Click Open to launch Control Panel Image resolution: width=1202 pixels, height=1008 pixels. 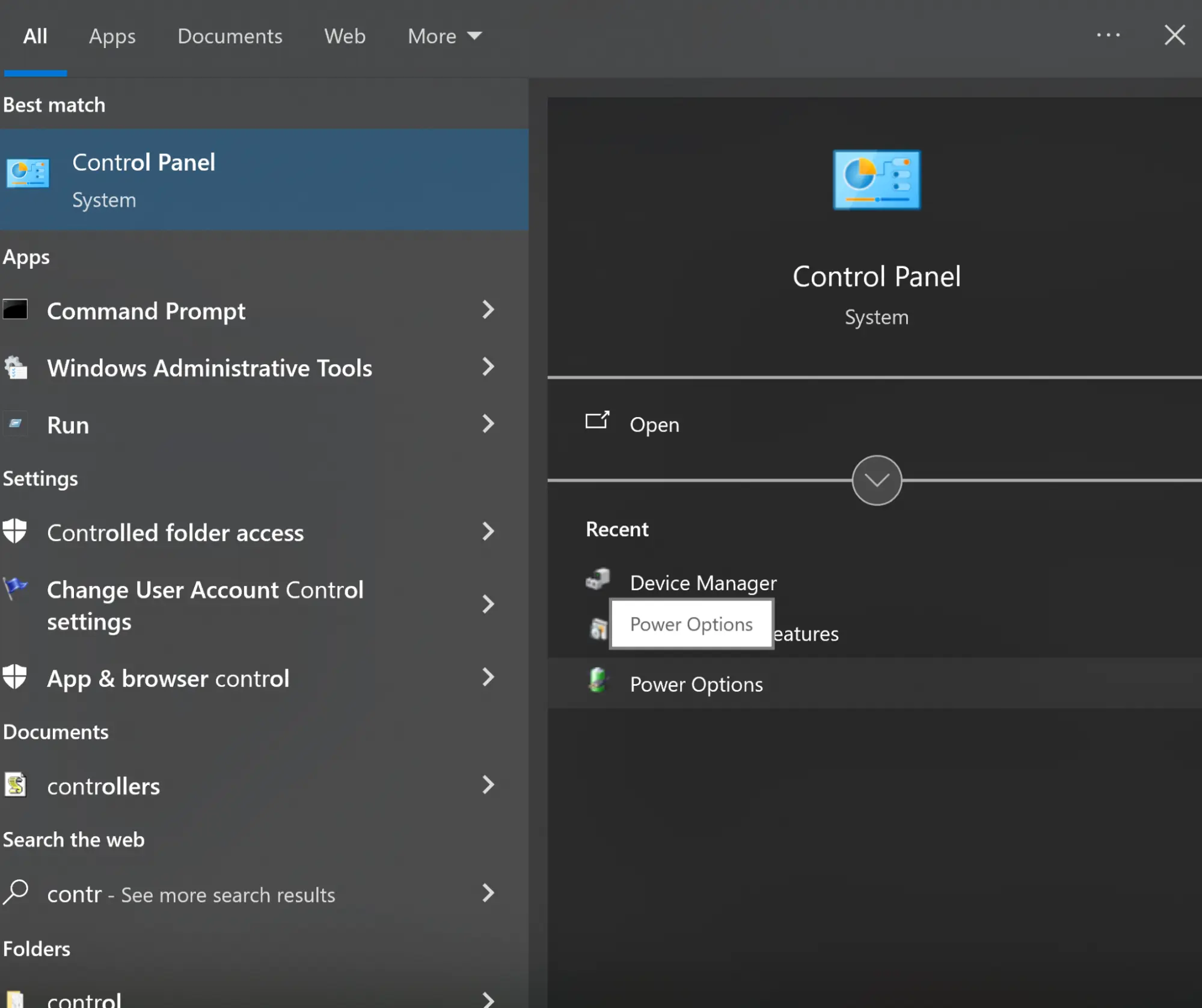[x=874, y=424]
